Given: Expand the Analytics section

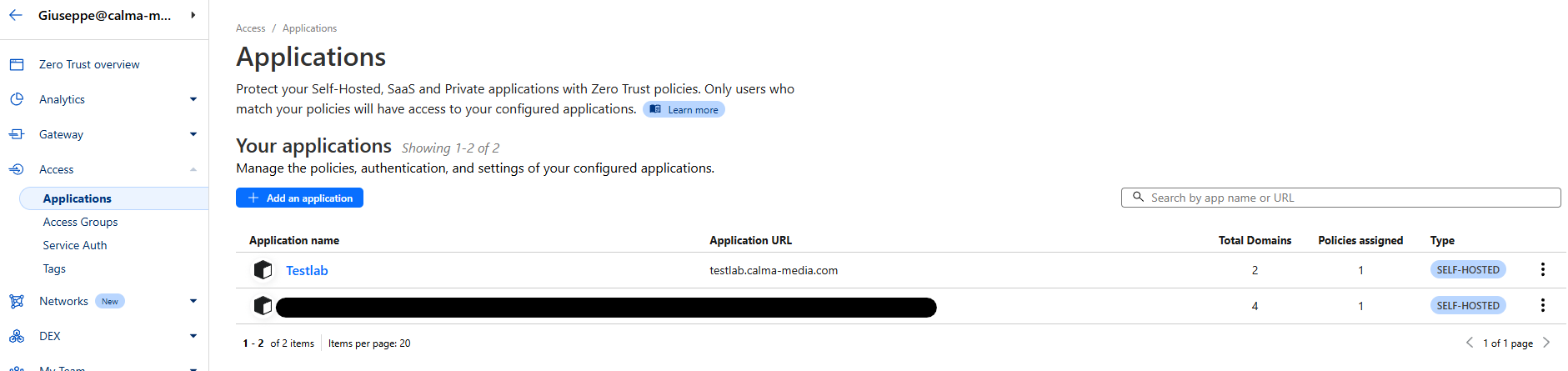Looking at the screenshot, I should [193, 99].
